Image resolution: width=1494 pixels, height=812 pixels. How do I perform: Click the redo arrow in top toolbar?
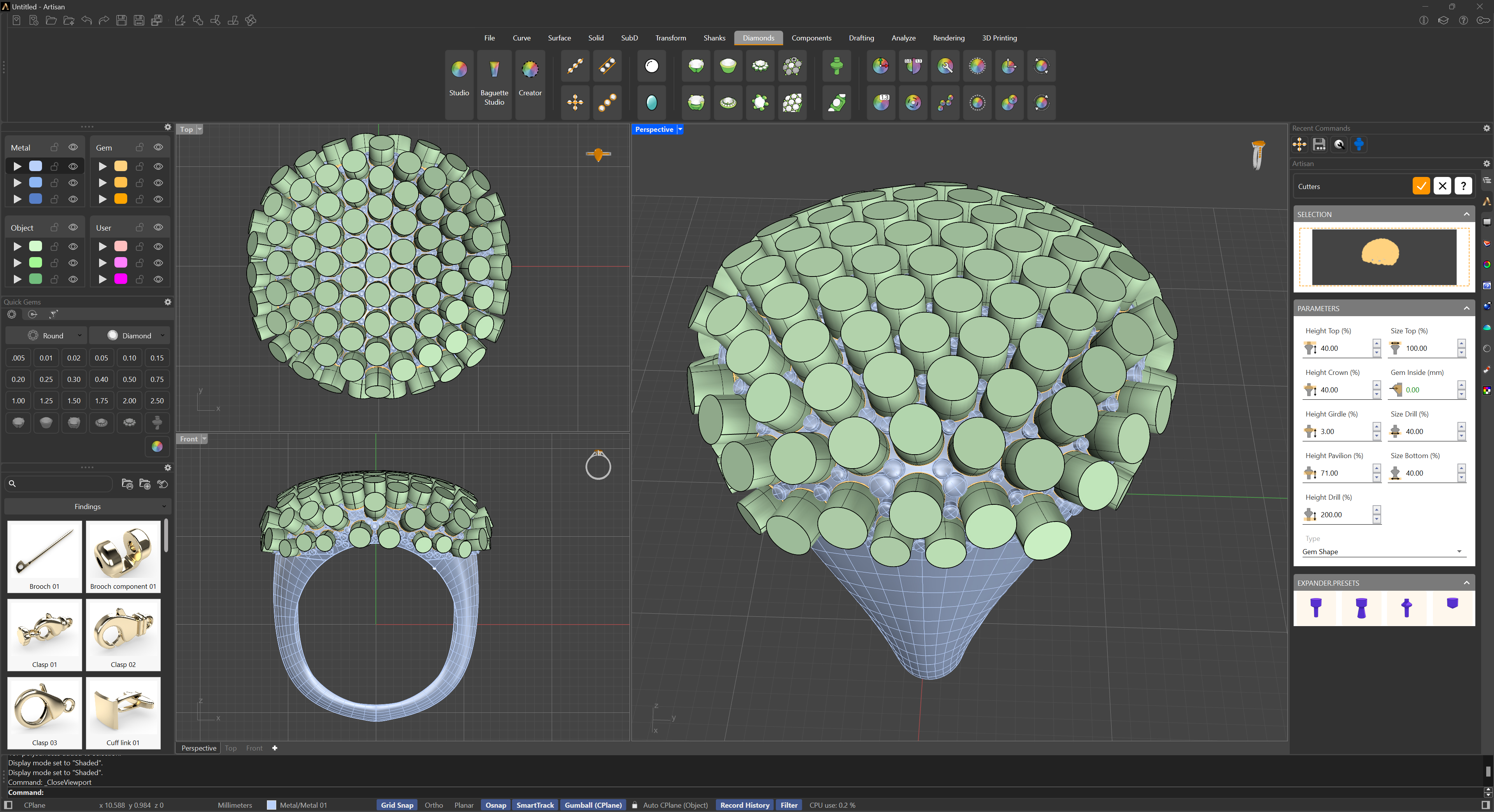pyautogui.click(x=104, y=20)
